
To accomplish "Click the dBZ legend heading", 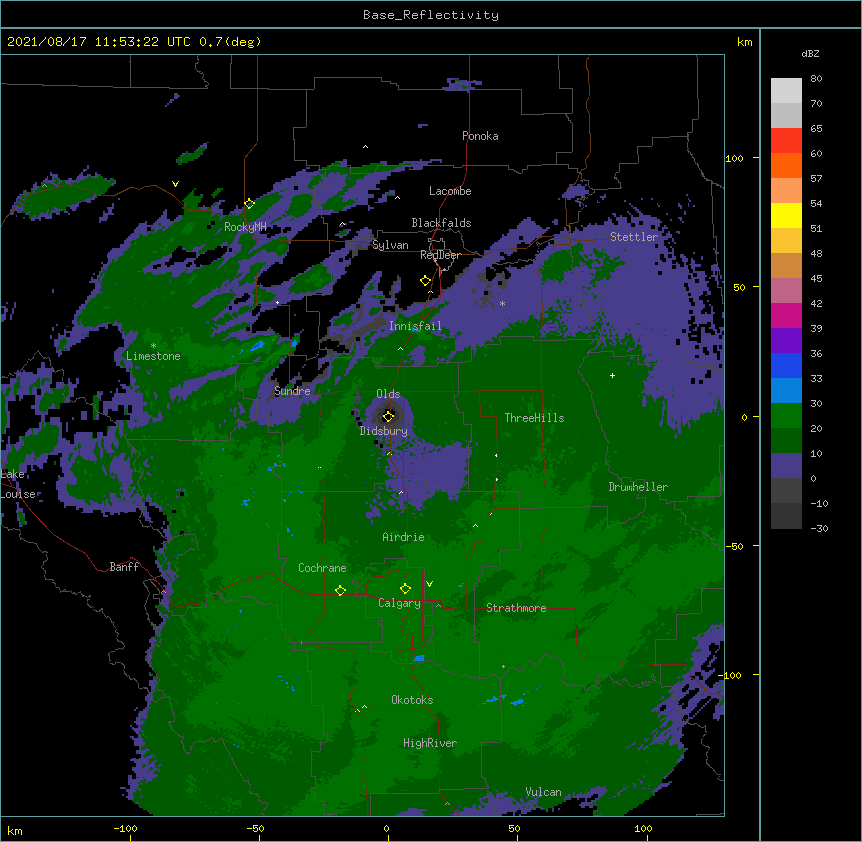I will pyautogui.click(x=810, y=53).
